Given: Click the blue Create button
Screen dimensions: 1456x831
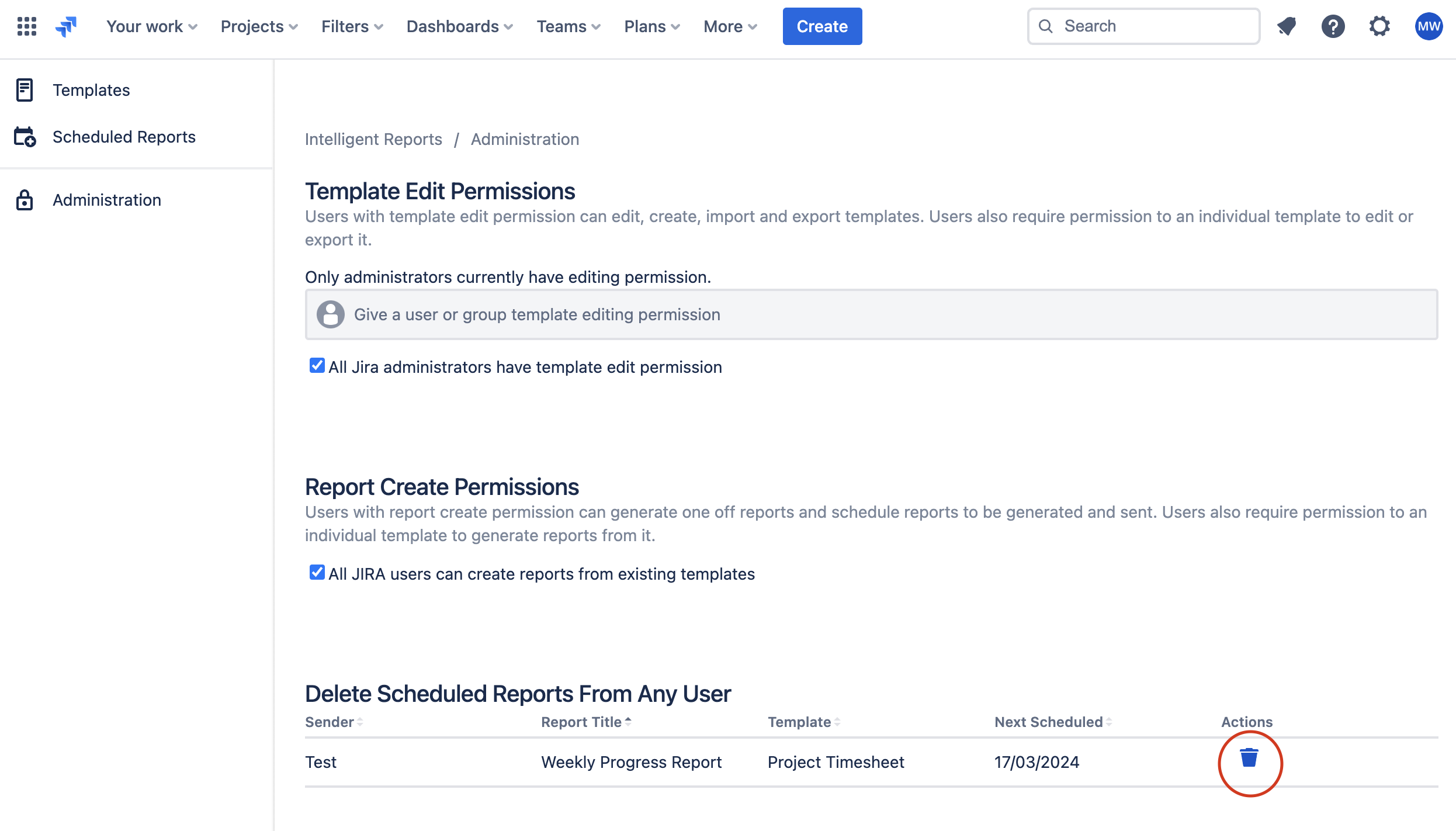Looking at the screenshot, I should [822, 26].
